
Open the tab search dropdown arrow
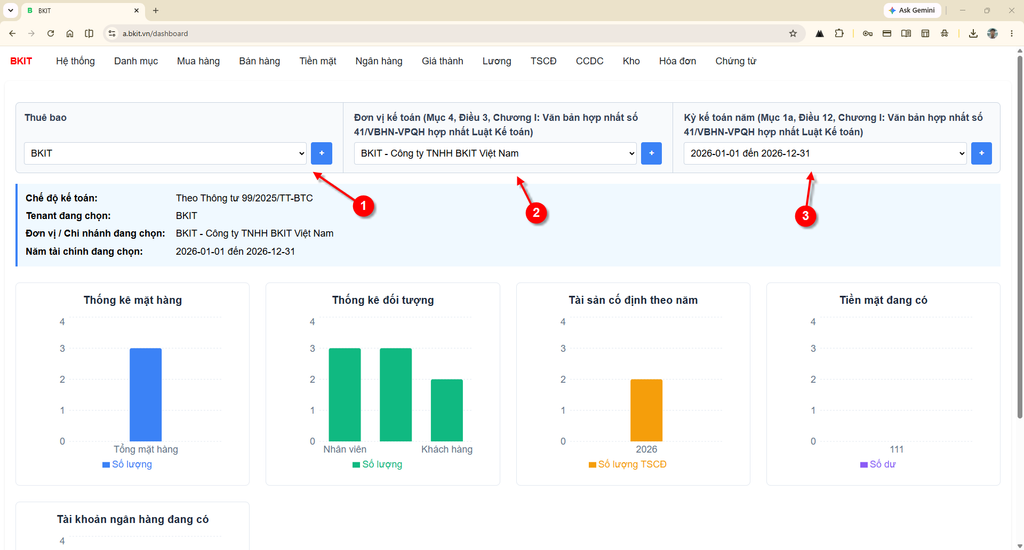(x=10, y=10)
